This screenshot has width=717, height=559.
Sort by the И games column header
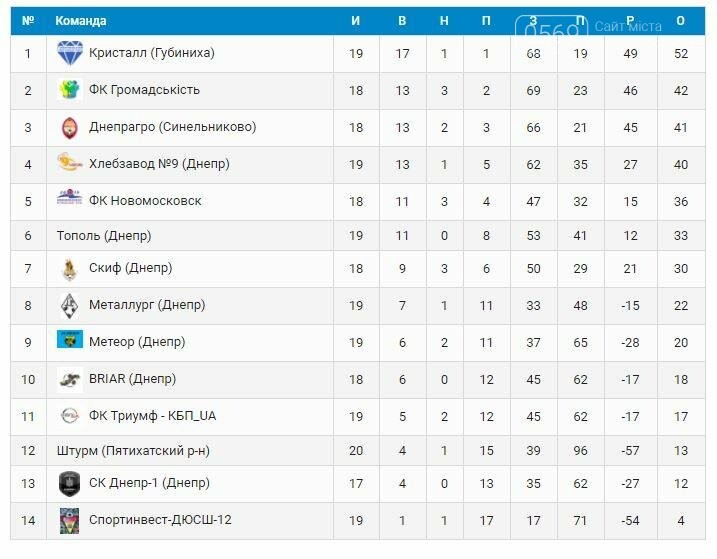point(356,21)
